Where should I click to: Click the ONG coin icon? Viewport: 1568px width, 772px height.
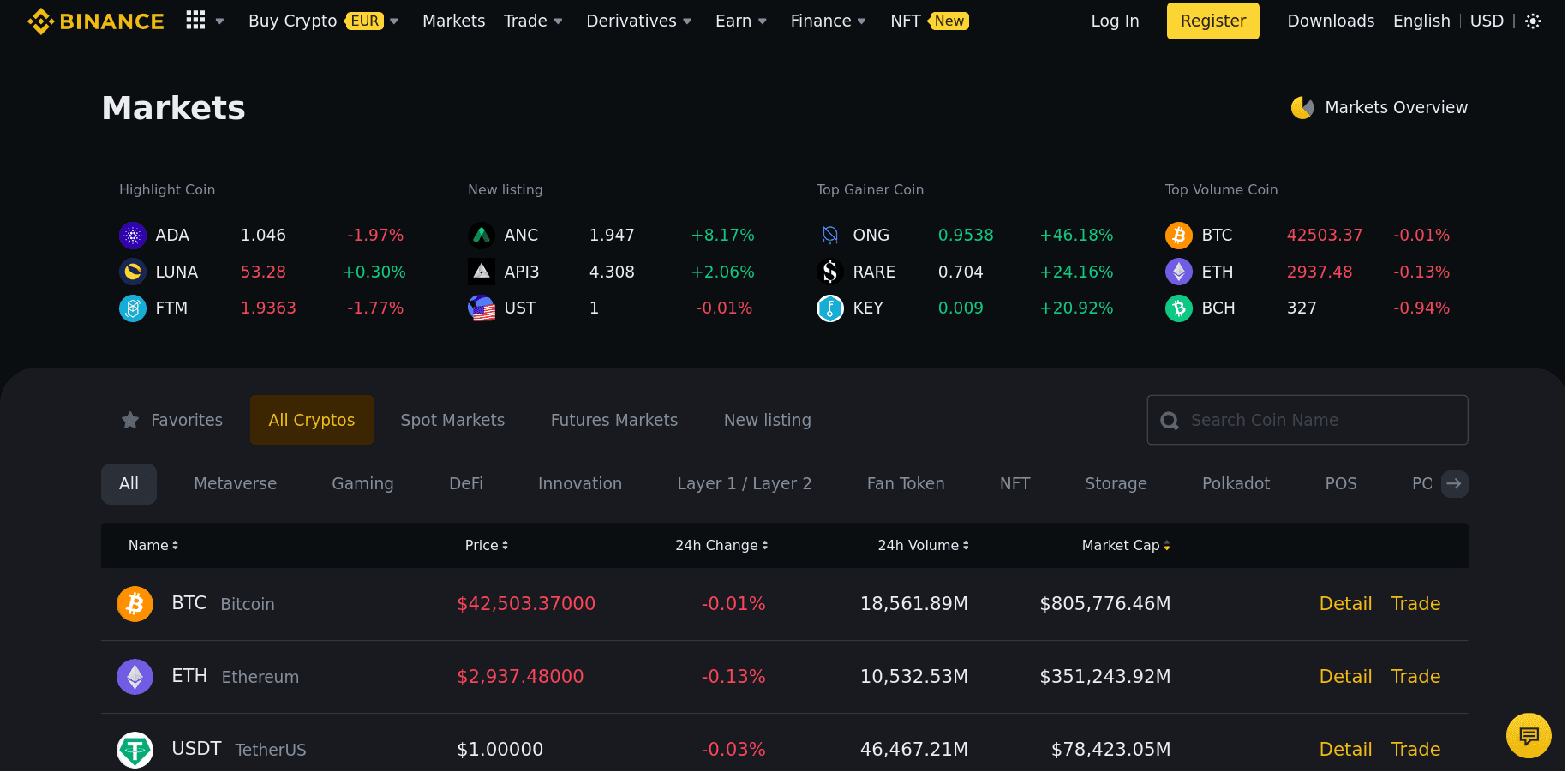(830, 235)
